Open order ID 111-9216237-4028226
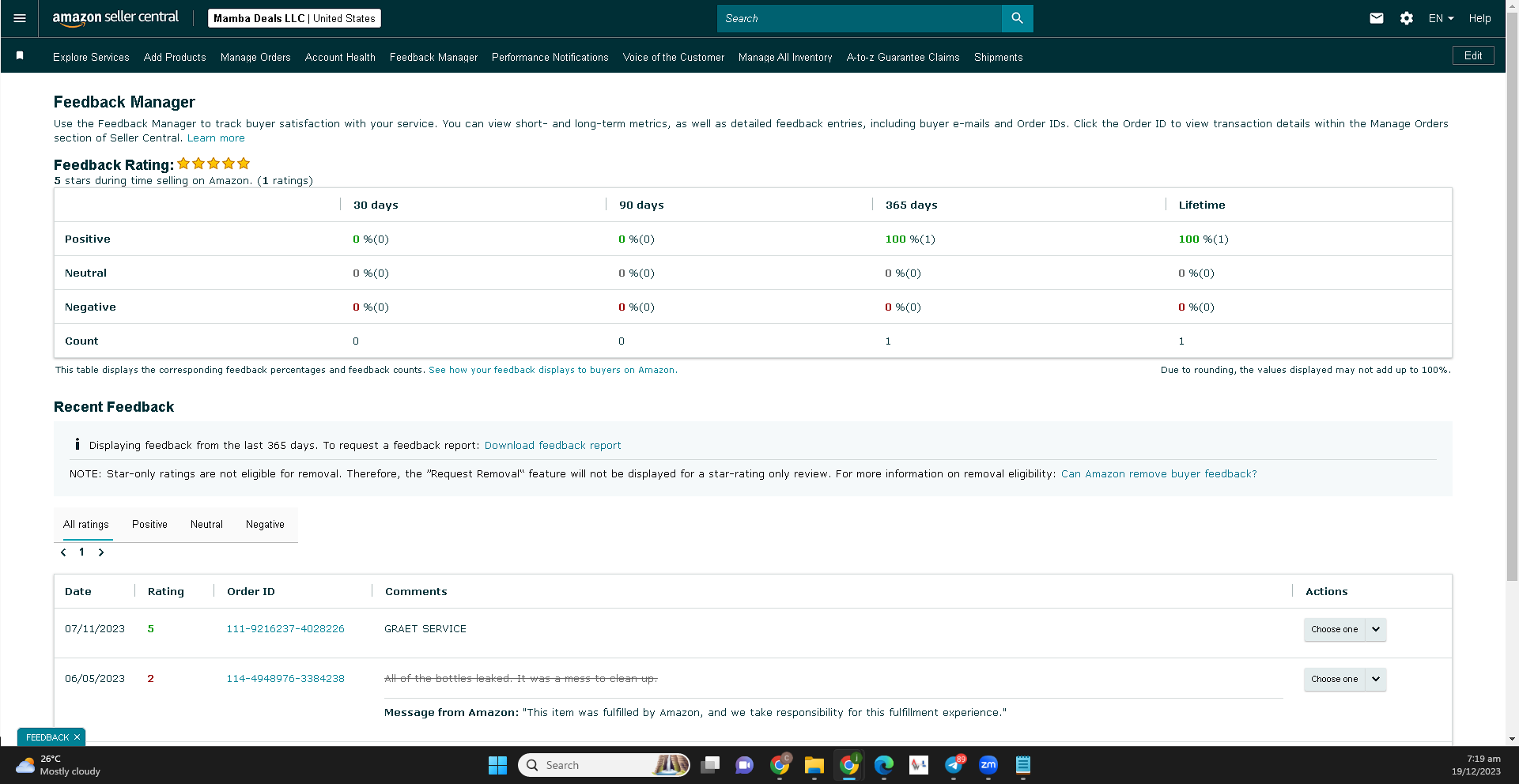The width and height of the screenshot is (1519, 784). point(285,629)
